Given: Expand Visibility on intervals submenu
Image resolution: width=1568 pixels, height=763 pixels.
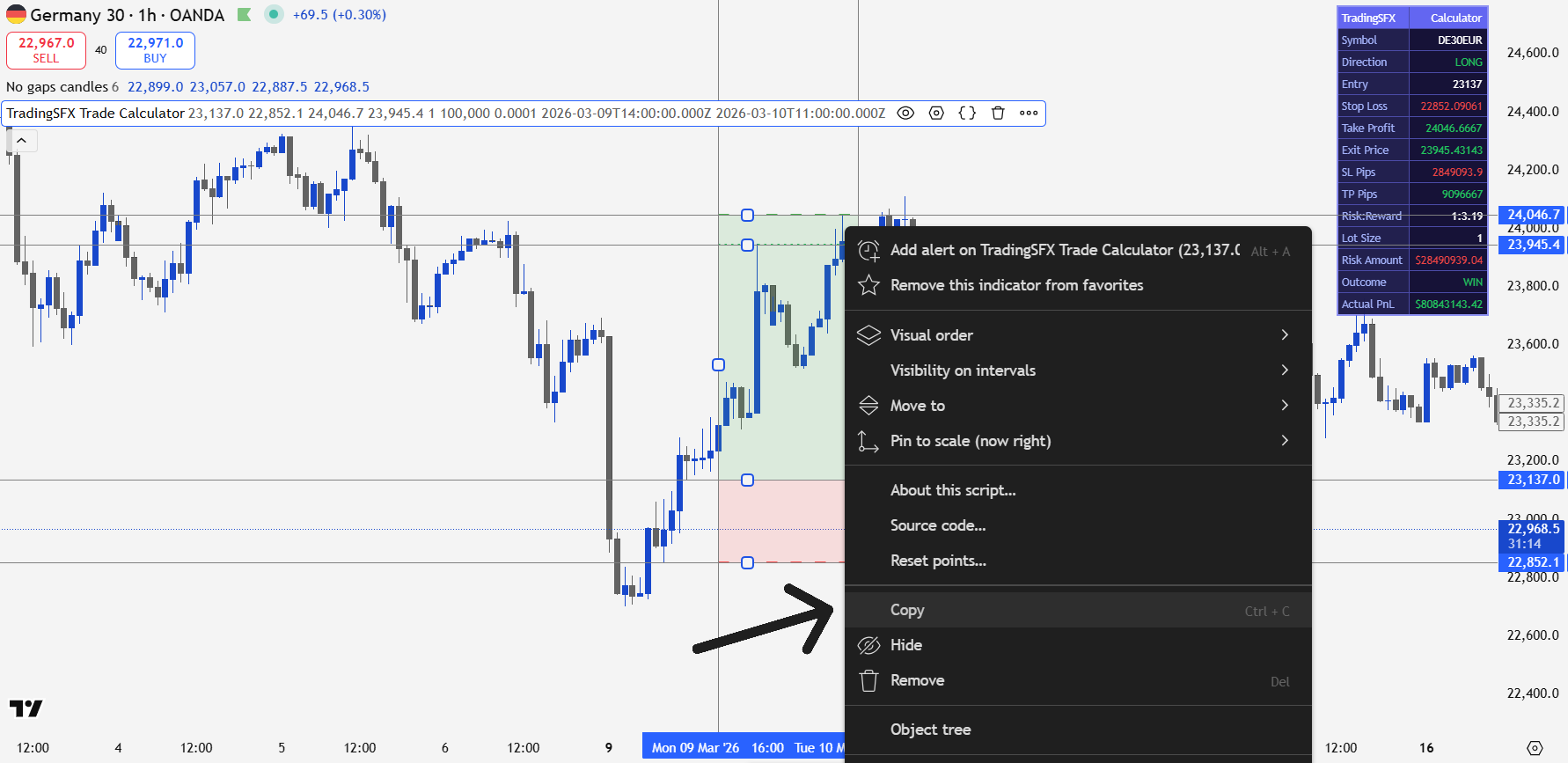Looking at the screenshot, I should point(1078,370).
